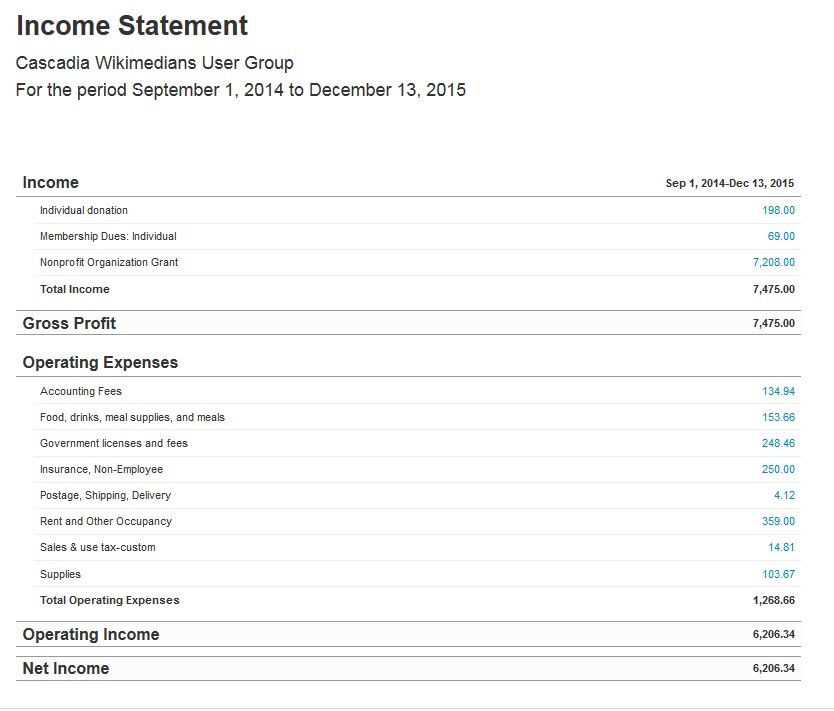The width and height of the screenshot is (834, 711).
Task: Select the Total Income row label
Action: pos(74,289)
